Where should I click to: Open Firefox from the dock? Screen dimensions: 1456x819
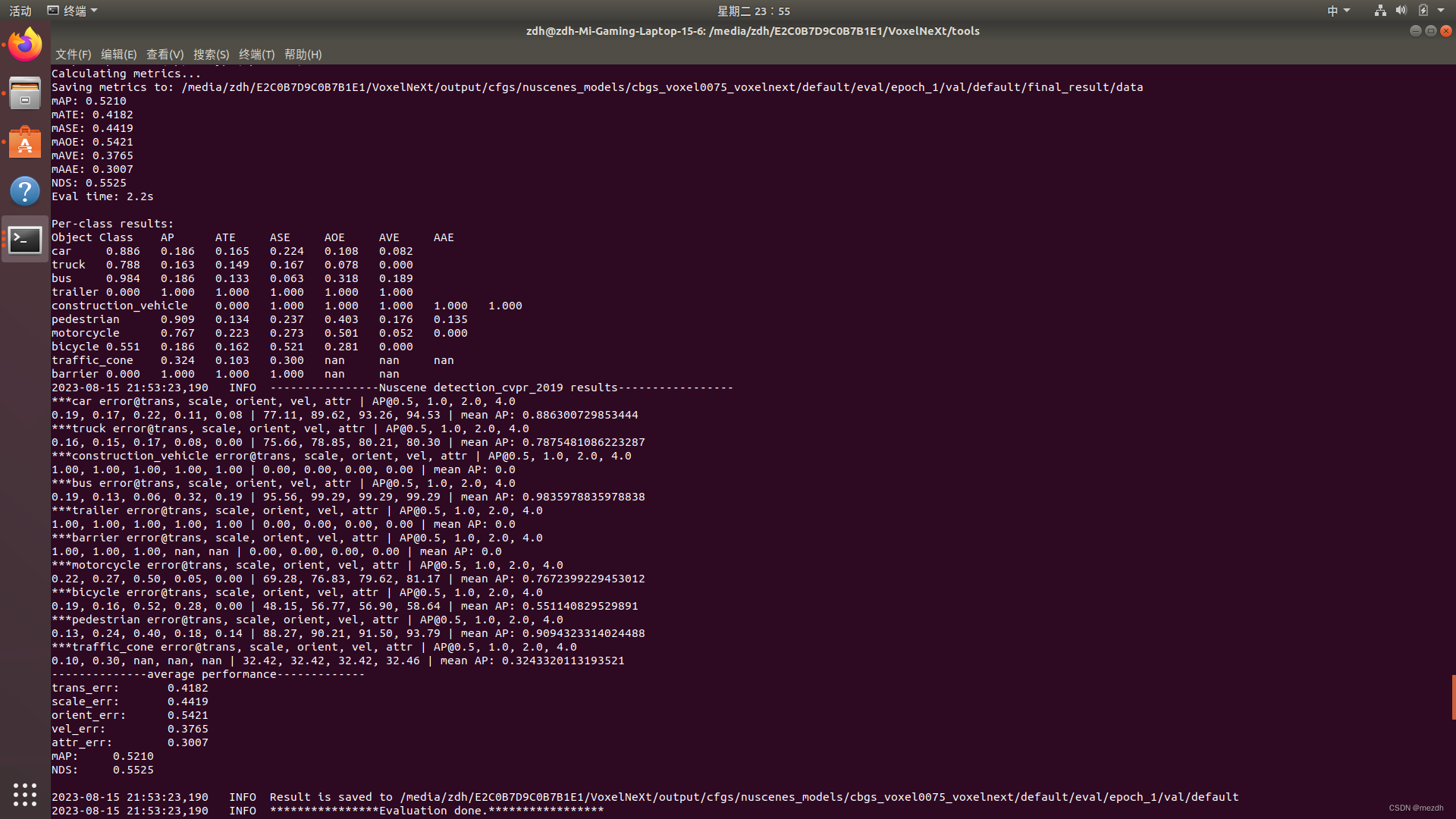(25, 45)
